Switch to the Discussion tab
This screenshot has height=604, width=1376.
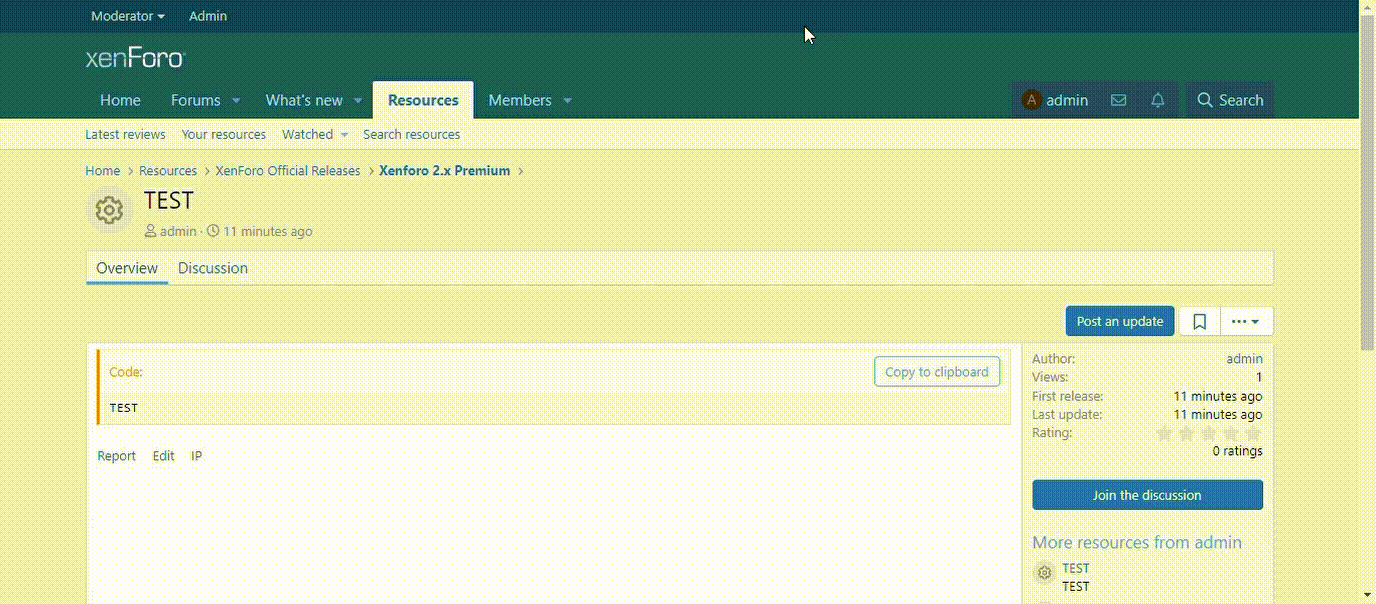pos(213,268)
